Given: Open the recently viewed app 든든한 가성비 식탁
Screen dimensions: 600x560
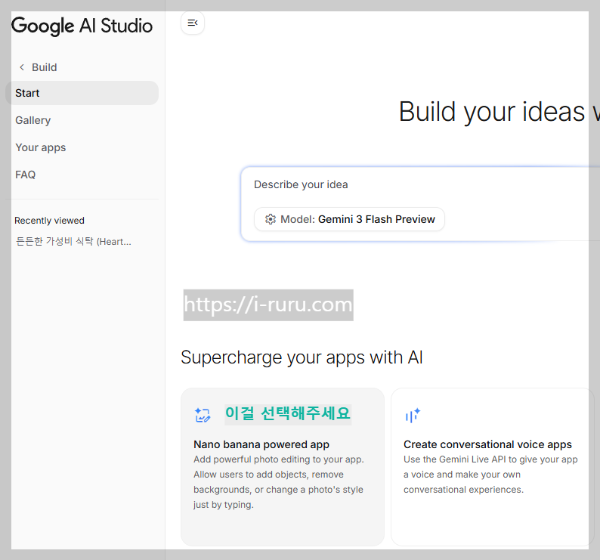Looking at the screenshot, I should pyautogui.click(x=73, y=242).
